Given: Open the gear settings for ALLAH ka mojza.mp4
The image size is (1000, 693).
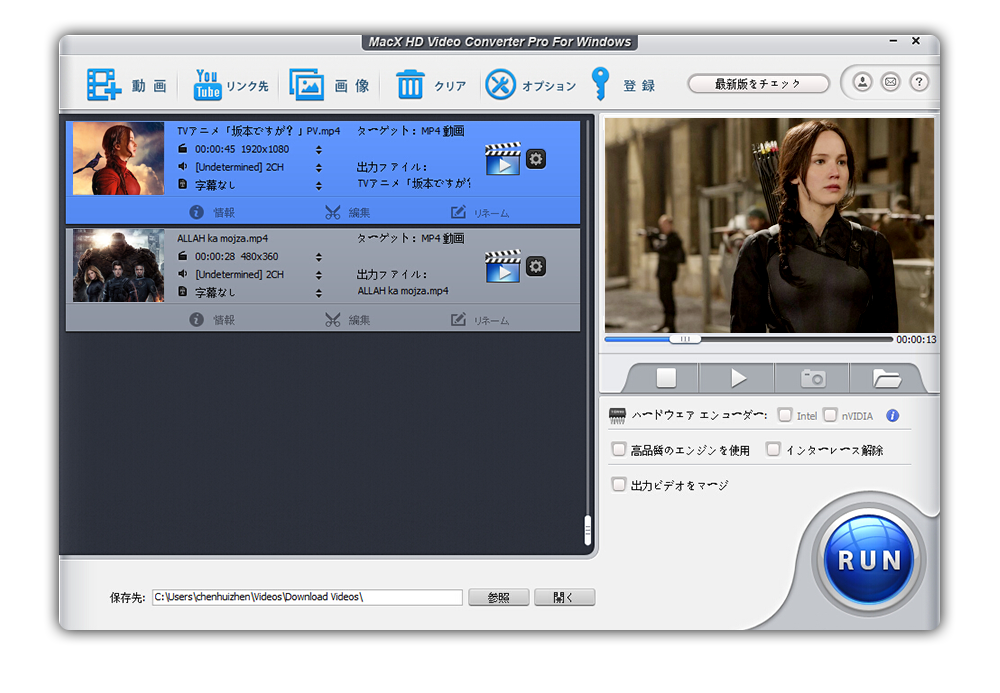Looking at the screenshot, I should pyautogui.click(x=536, y=266).
